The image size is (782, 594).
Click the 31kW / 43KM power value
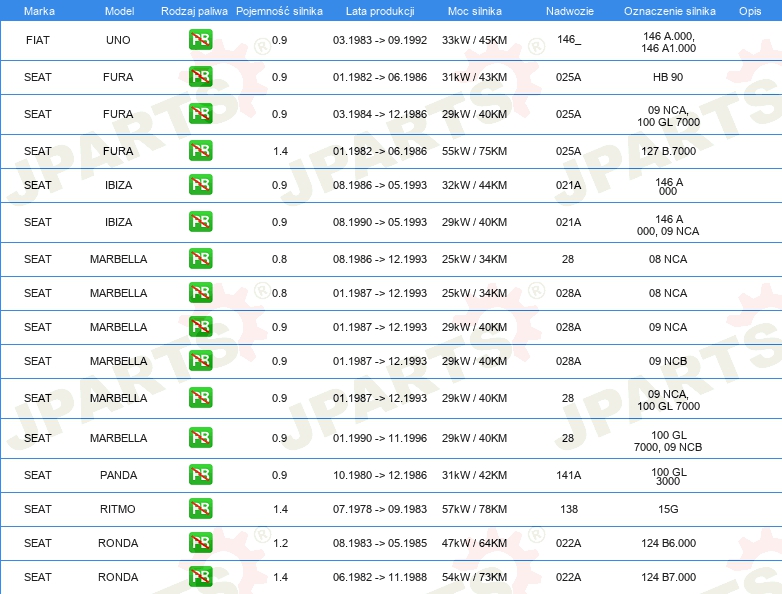point(474,77)
